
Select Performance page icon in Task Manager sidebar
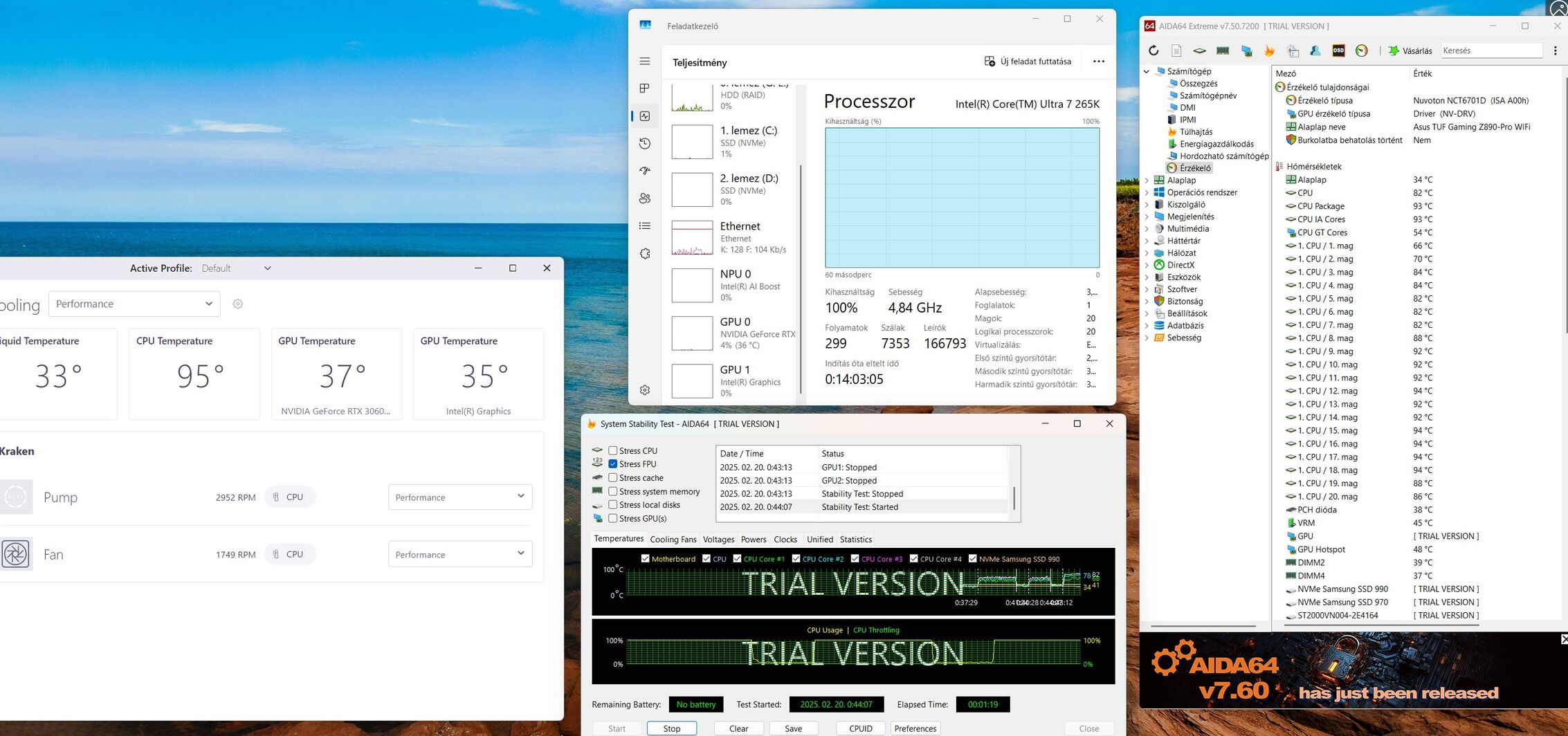click(x=645, y=116)
